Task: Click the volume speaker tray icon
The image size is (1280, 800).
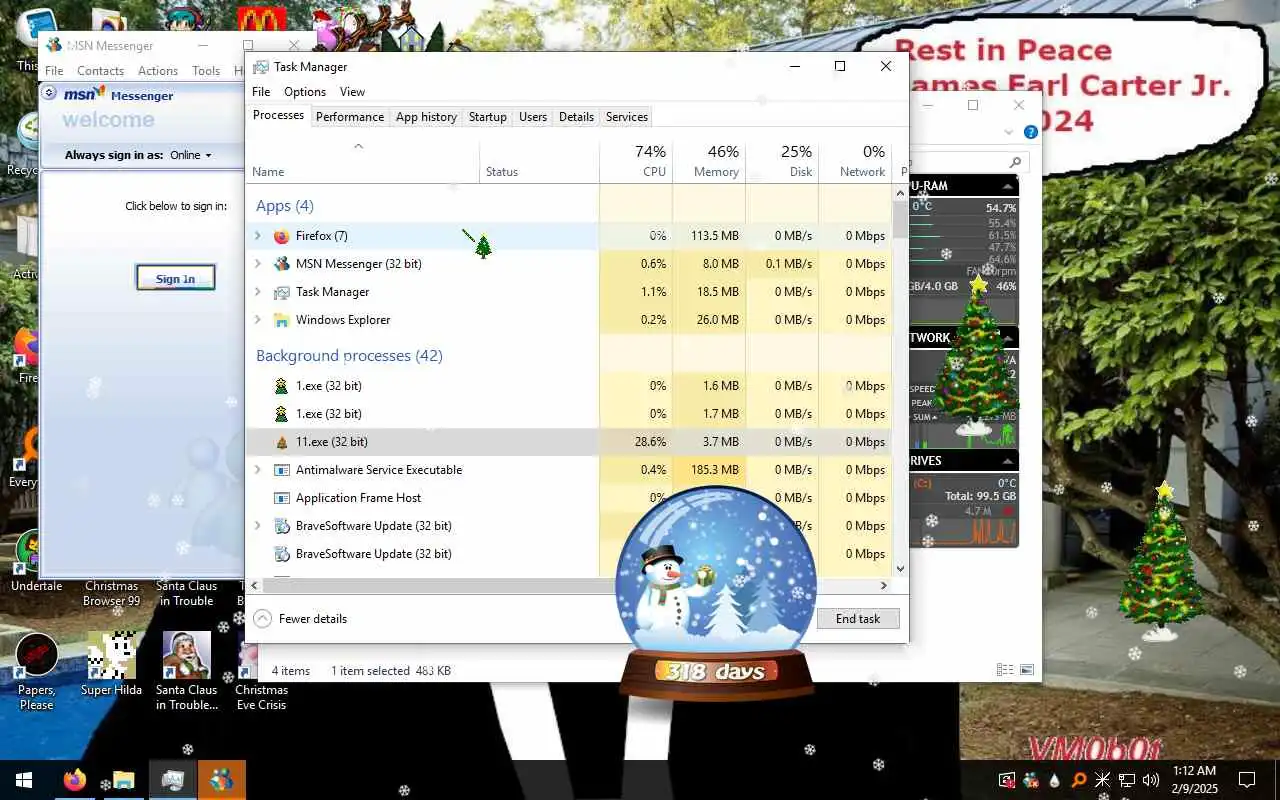Action: point(1150,780)
